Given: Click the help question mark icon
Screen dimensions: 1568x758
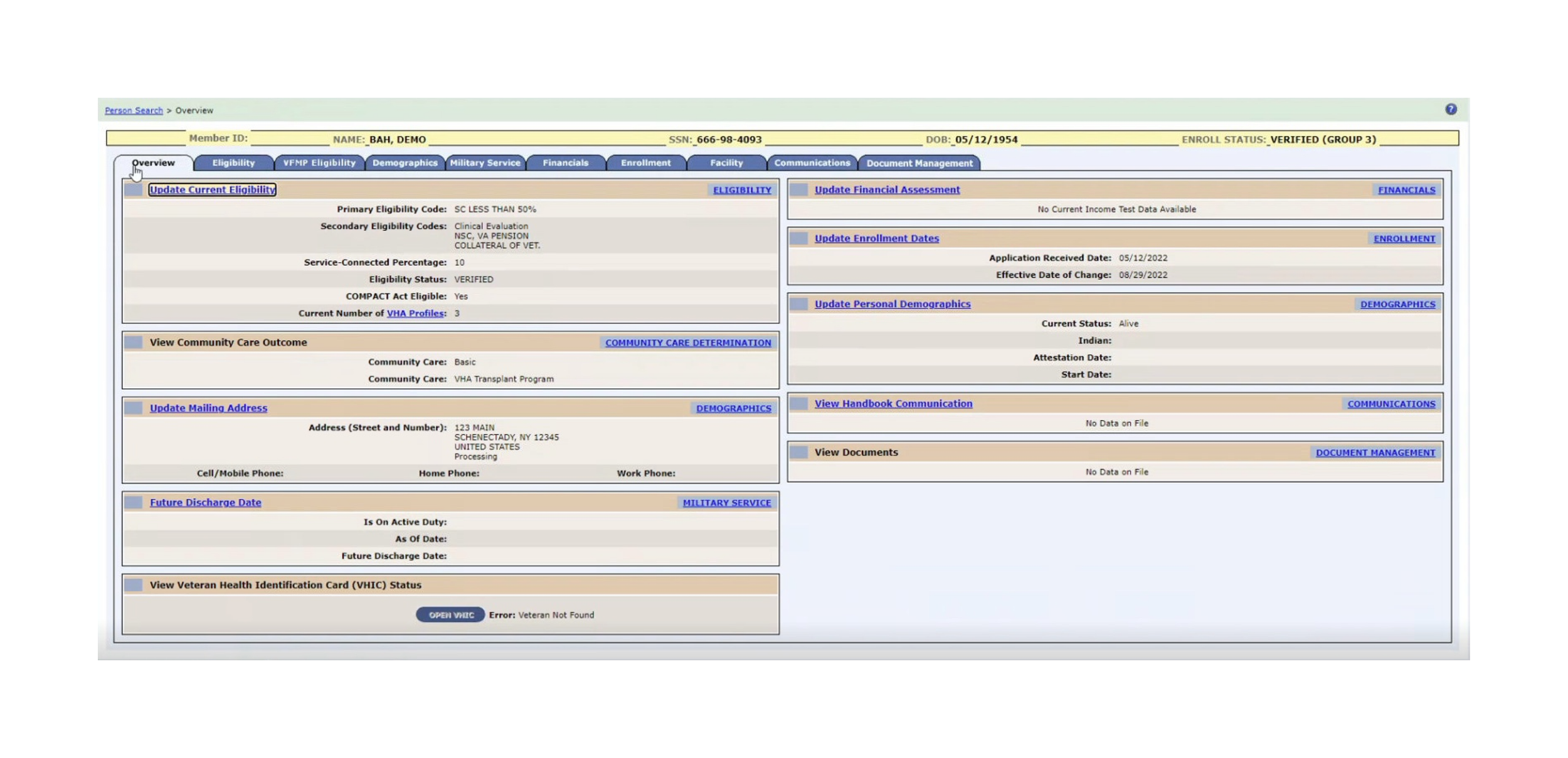Looking at the screenshot, I should tap(1451, 109).
